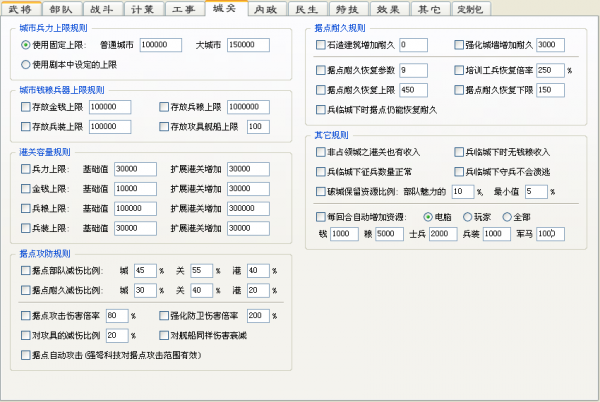Open the 内政 tab
600x402 pixels.
pos(265,9)
